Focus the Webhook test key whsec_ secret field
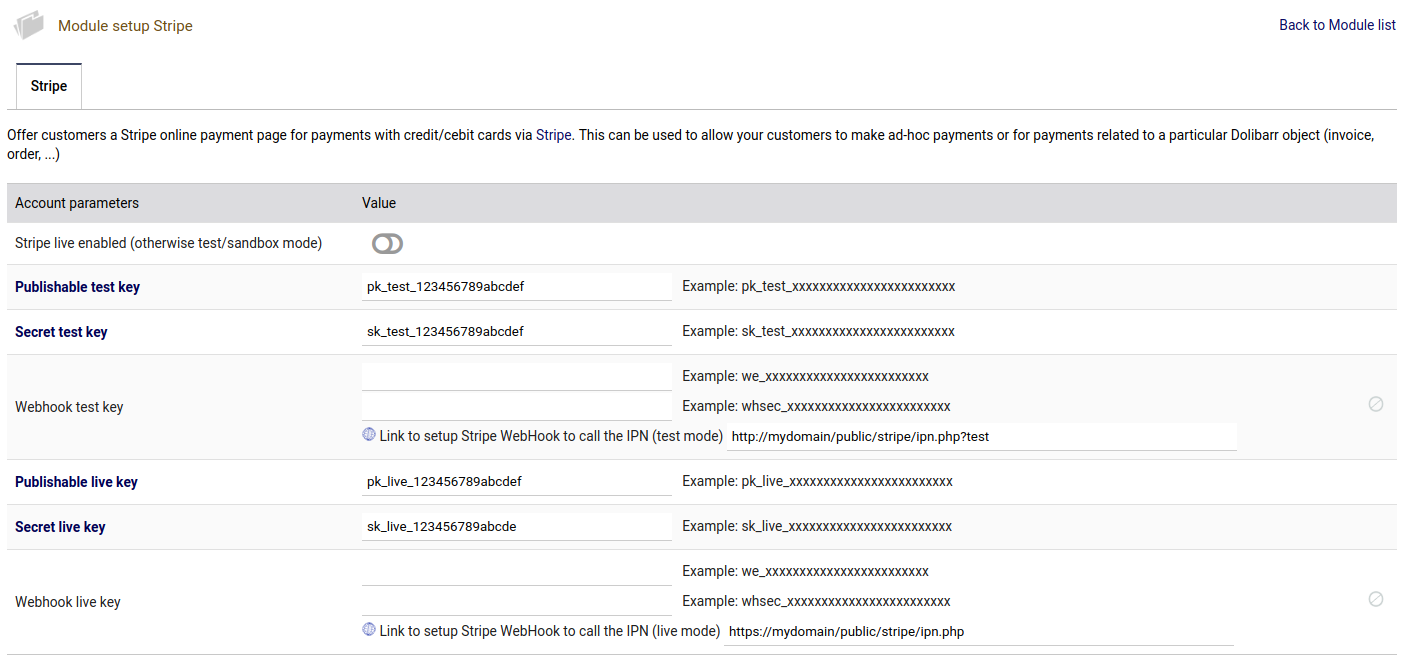The height and width of the screenshot is (662, 1407). click(x=517, y=407)
